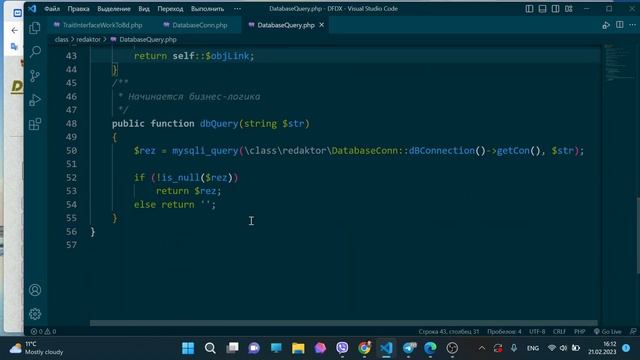Show hidden system tray icons
640x360 pixels.
(482, 348)
